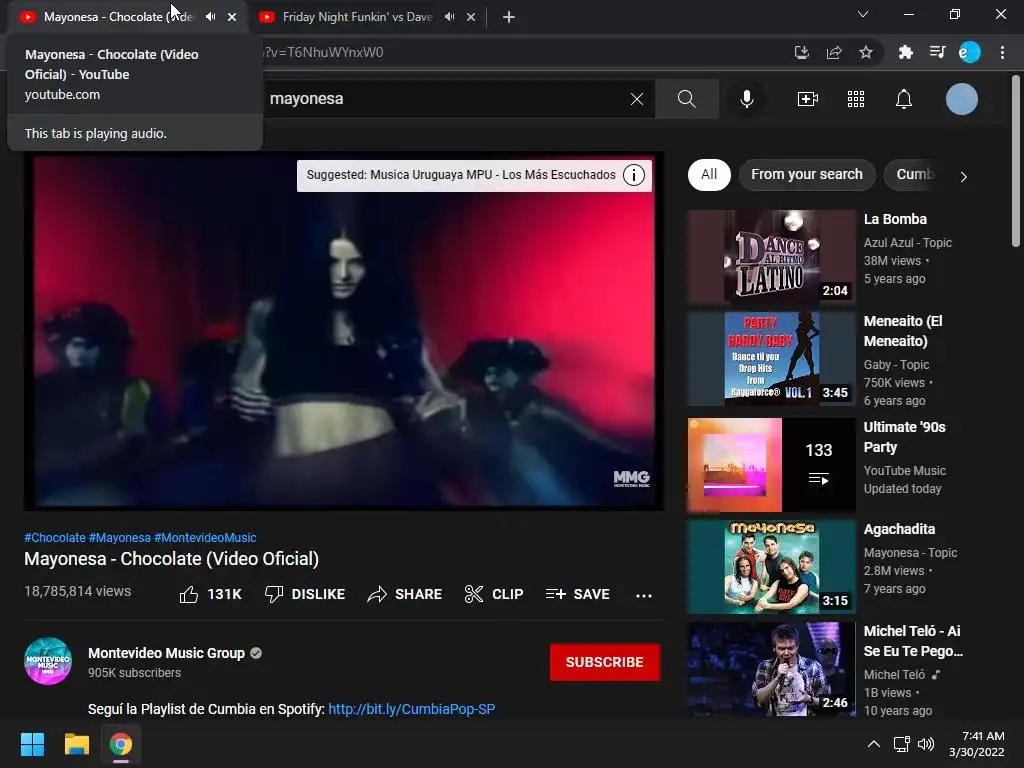
Task: Open the media control icon in toolbar
Action: click(937, 52)
